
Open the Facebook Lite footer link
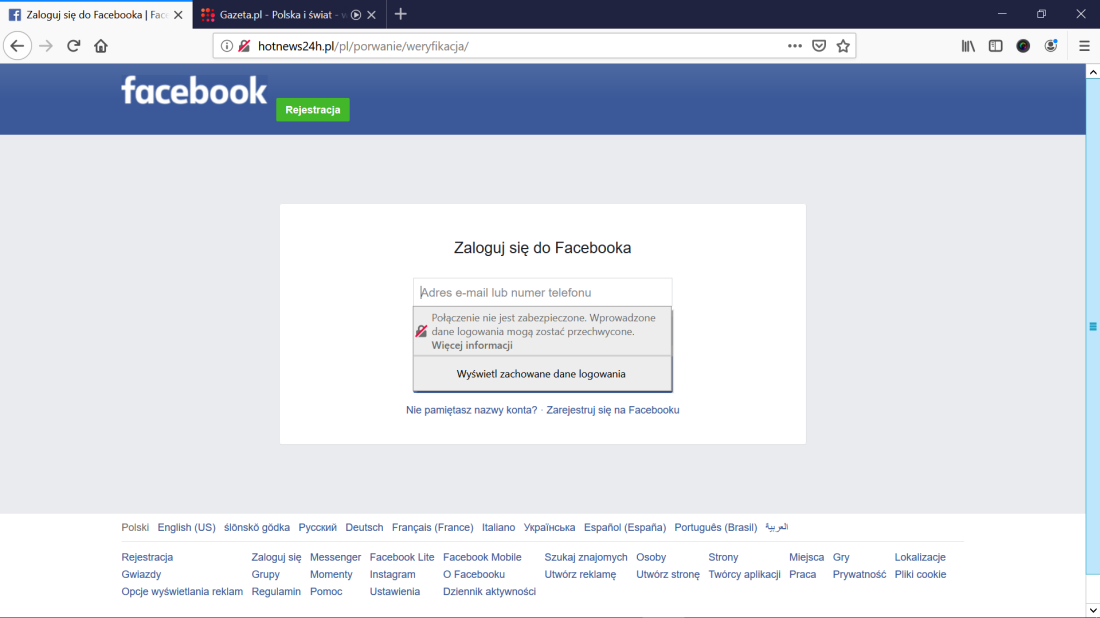pyautogui.click(x=402, y=557)
